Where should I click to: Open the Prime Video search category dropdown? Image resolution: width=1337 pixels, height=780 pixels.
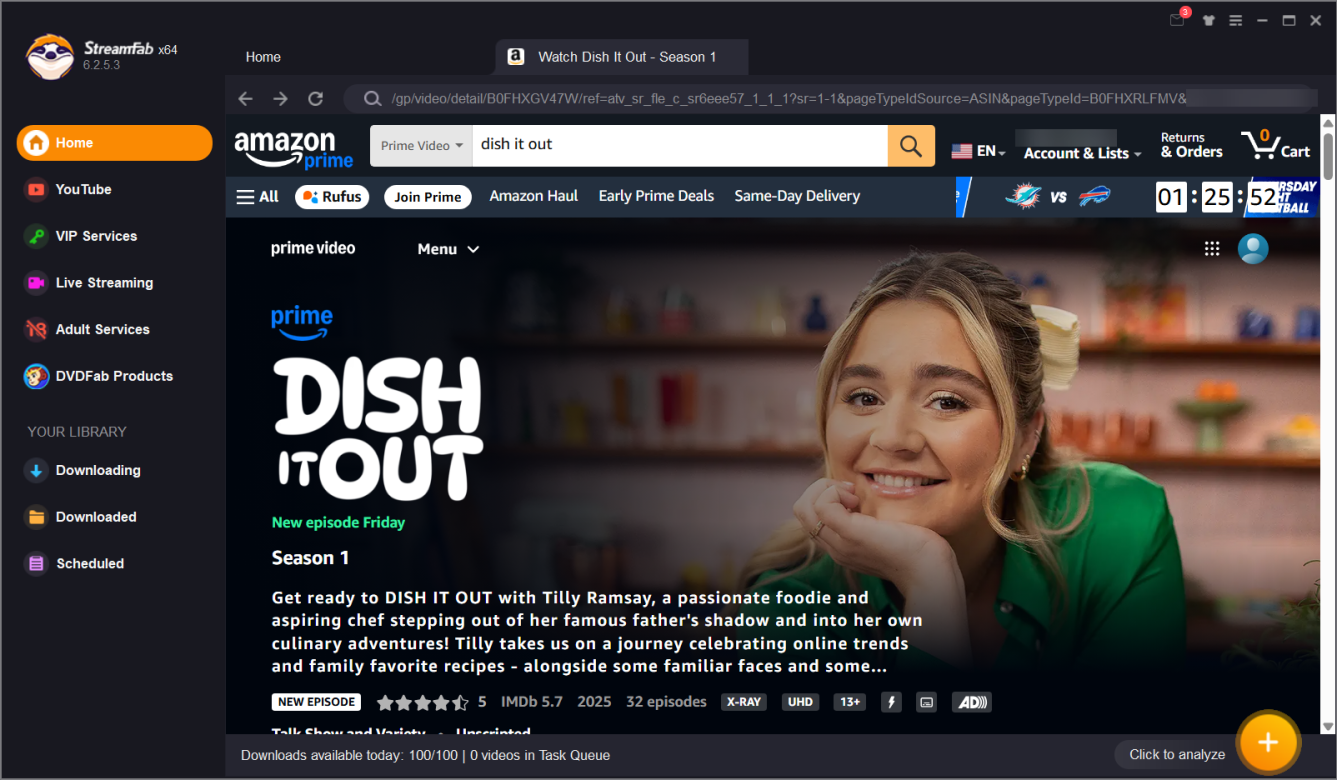tap(421, 146)
